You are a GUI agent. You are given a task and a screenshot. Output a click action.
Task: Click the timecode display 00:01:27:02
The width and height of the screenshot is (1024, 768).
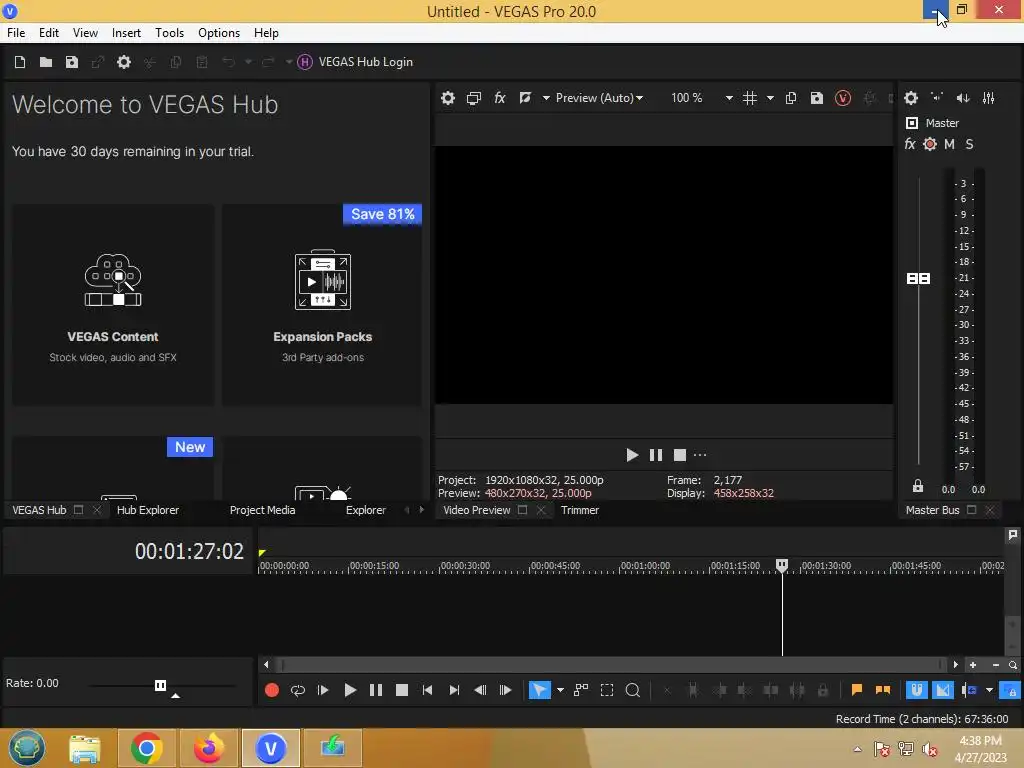click(x=189, y=551)
